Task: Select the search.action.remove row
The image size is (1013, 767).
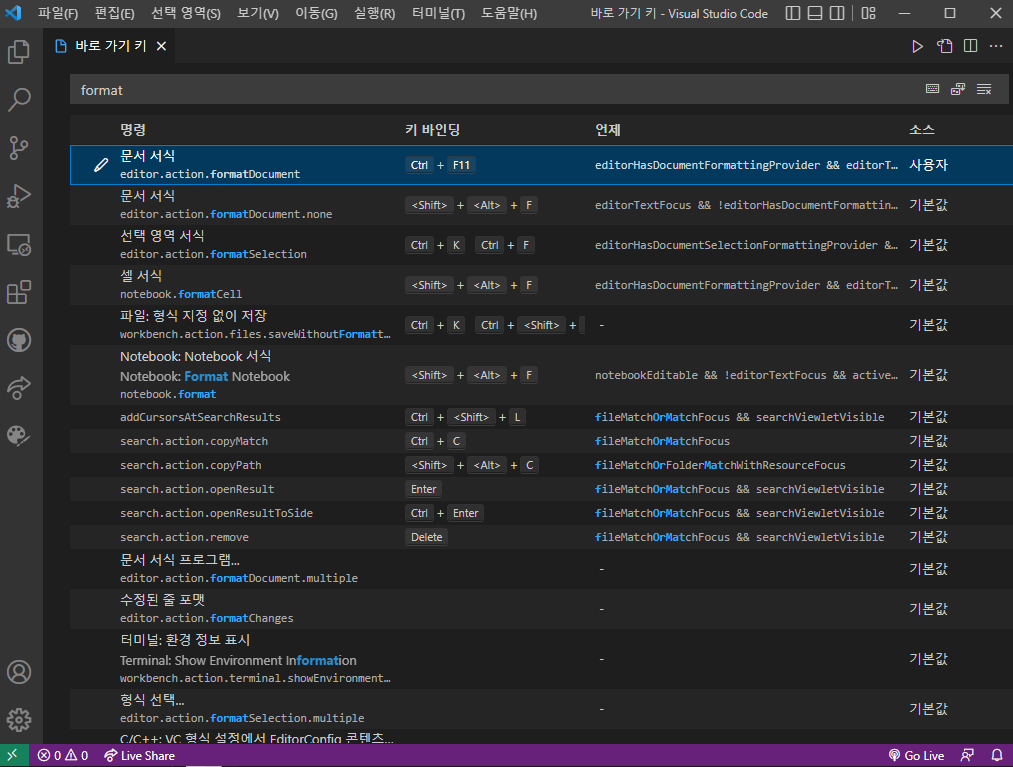Action: [x=541, y=537]
